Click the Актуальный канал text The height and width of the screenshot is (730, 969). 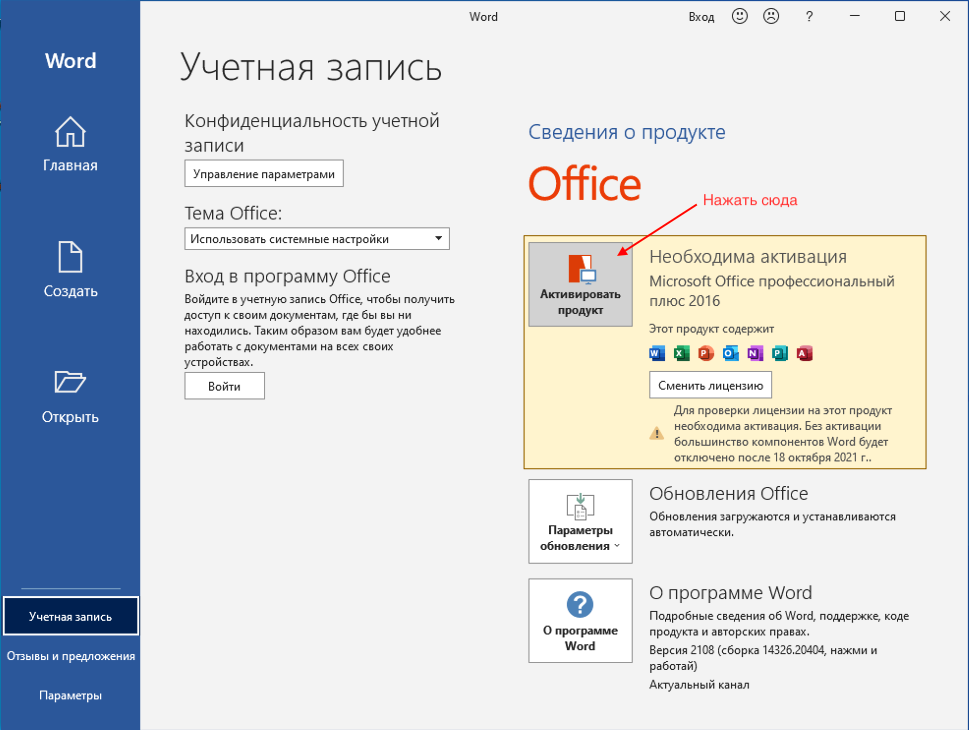pos(699,684)
